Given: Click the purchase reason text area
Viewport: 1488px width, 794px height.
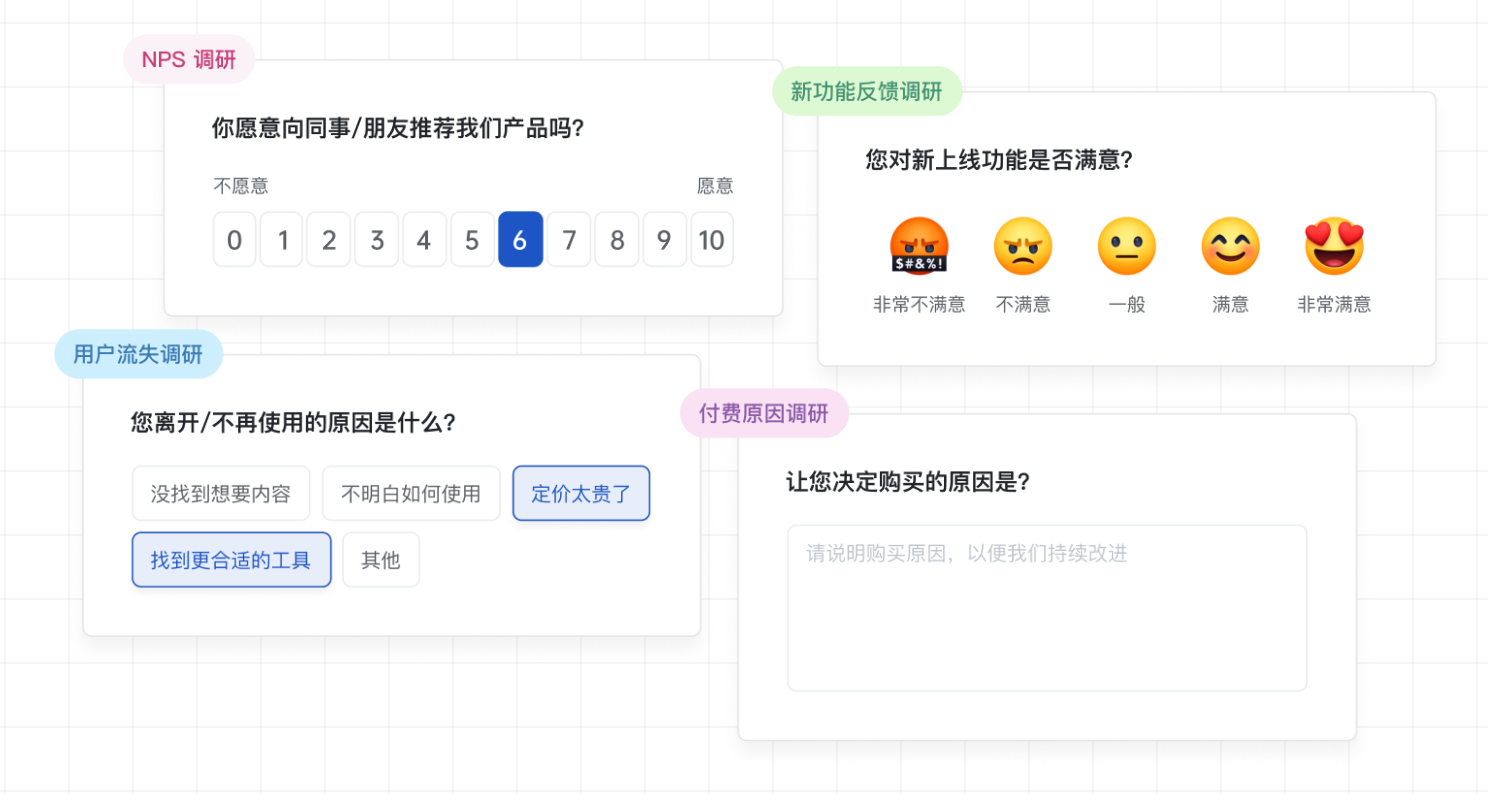Looking at the screenshot, I should pos(1047,608).
